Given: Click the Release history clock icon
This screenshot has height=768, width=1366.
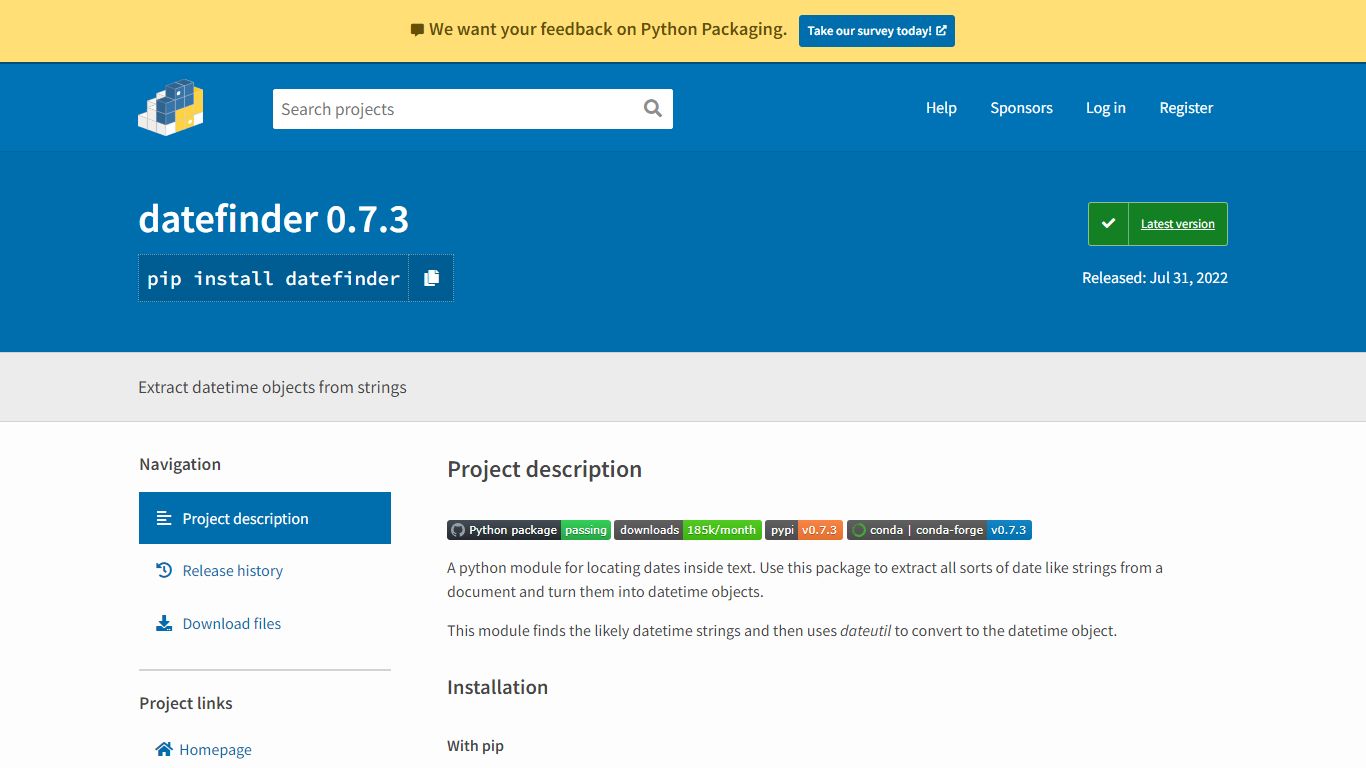Looking at the screenshot, I should (x=164, y=570).
